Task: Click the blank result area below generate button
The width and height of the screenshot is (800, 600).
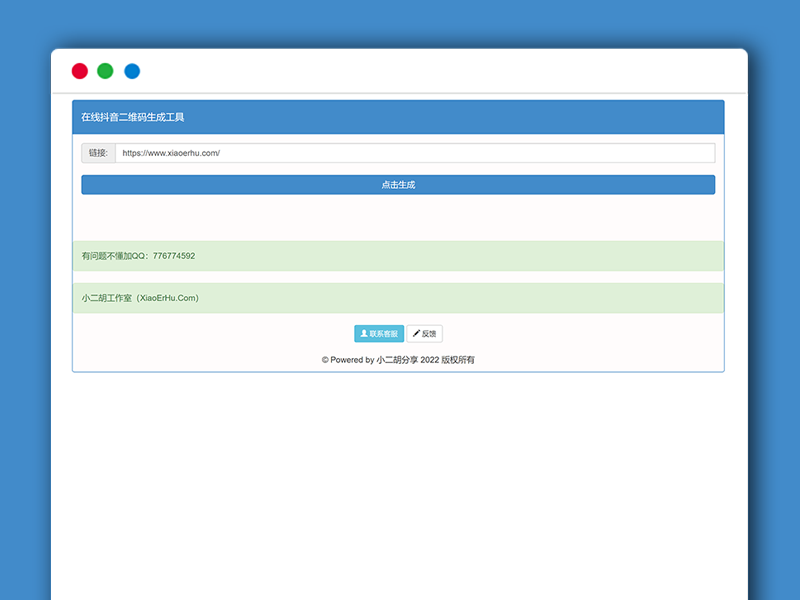Action: pos(398,217)
